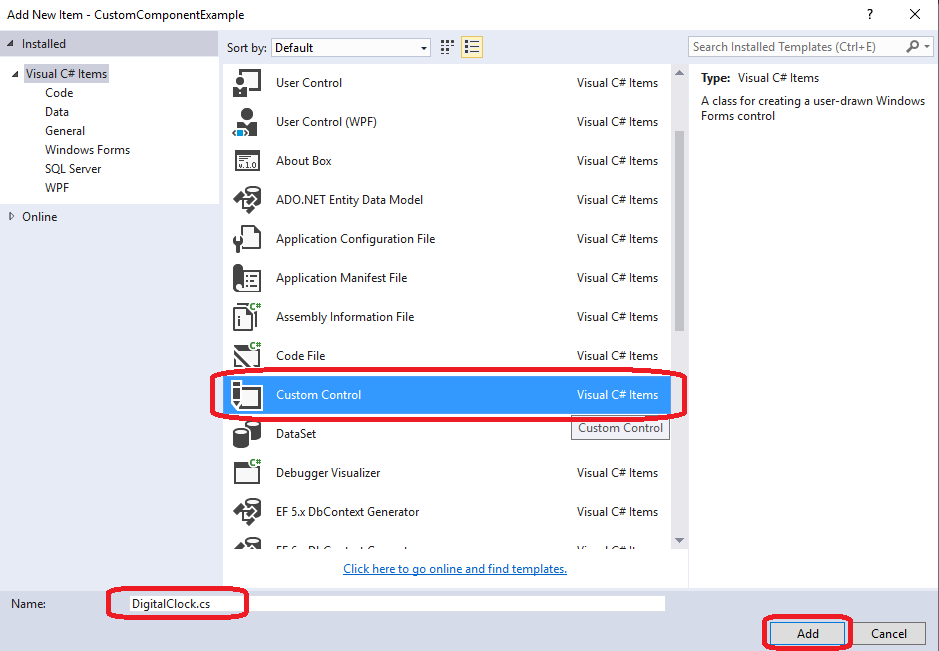The height and width of the screenshot is (651, 939).
Task: Focus the Name input field
Action: [398, 604]
